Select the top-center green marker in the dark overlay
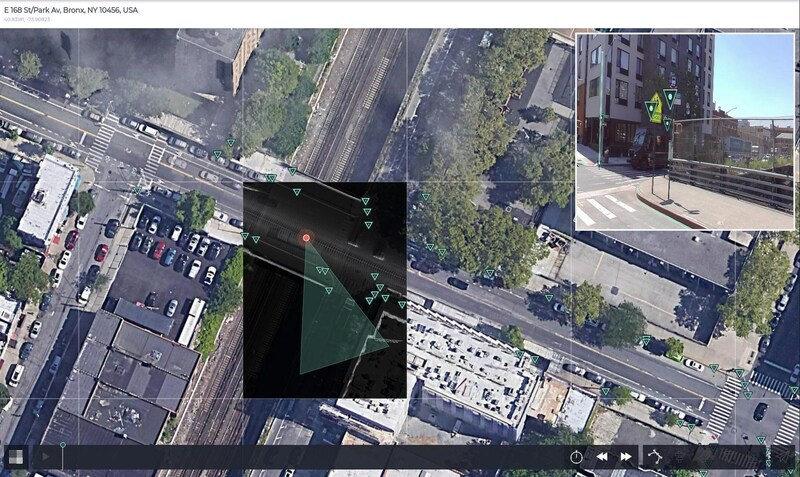This screenshot has height=477, width=800. point(296,191)
